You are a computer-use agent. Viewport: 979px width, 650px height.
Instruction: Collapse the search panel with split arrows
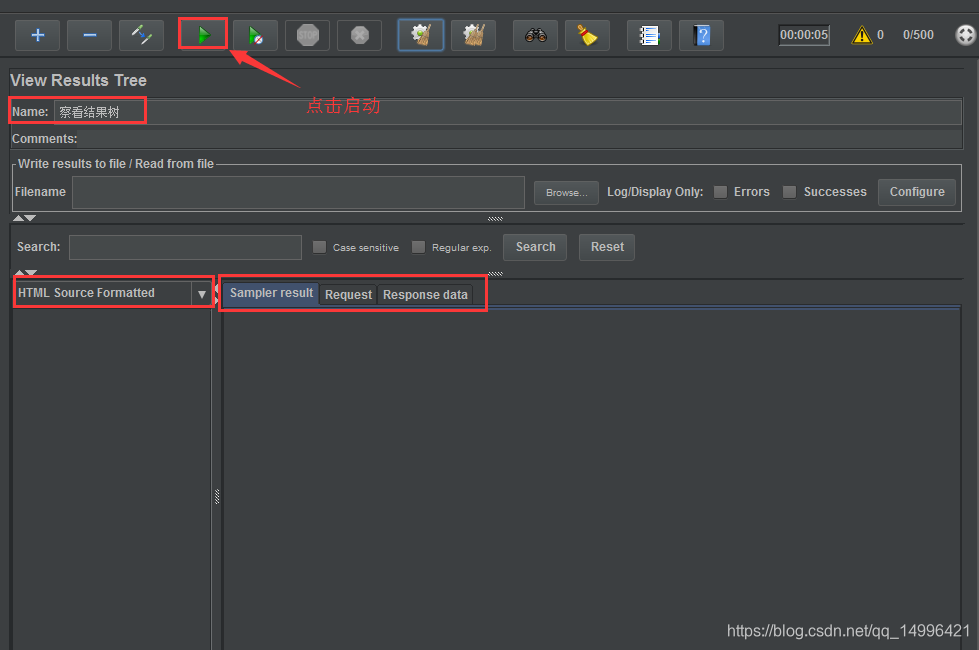click(25, 273)
